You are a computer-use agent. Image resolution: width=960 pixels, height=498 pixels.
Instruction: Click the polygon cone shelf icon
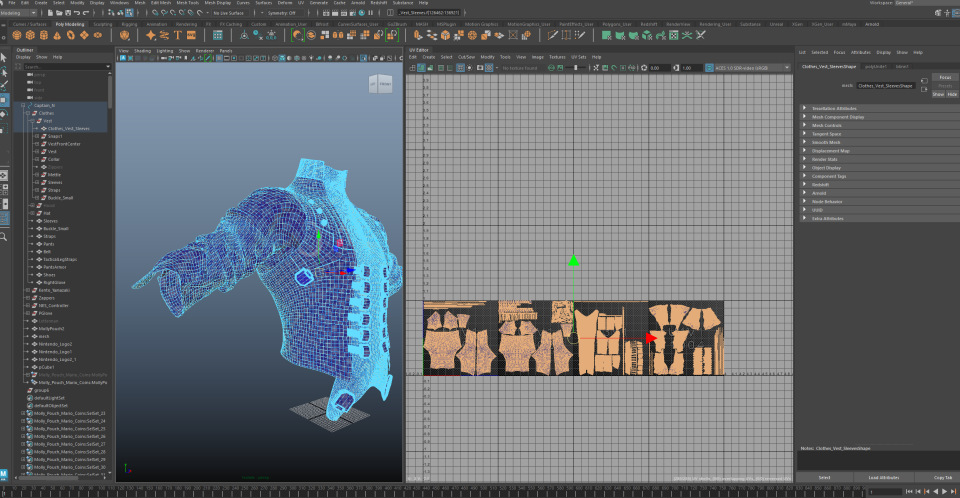click(57, 36)
